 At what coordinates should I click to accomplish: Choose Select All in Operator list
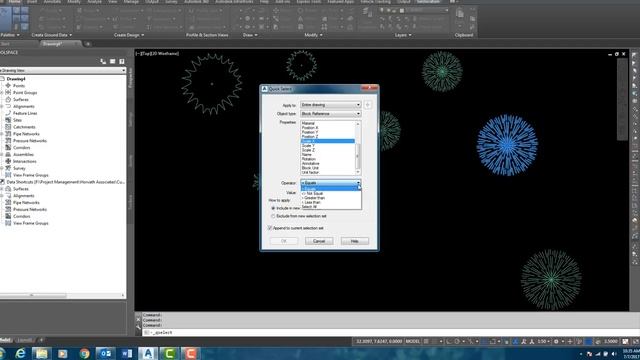click(x=331, y=207)
